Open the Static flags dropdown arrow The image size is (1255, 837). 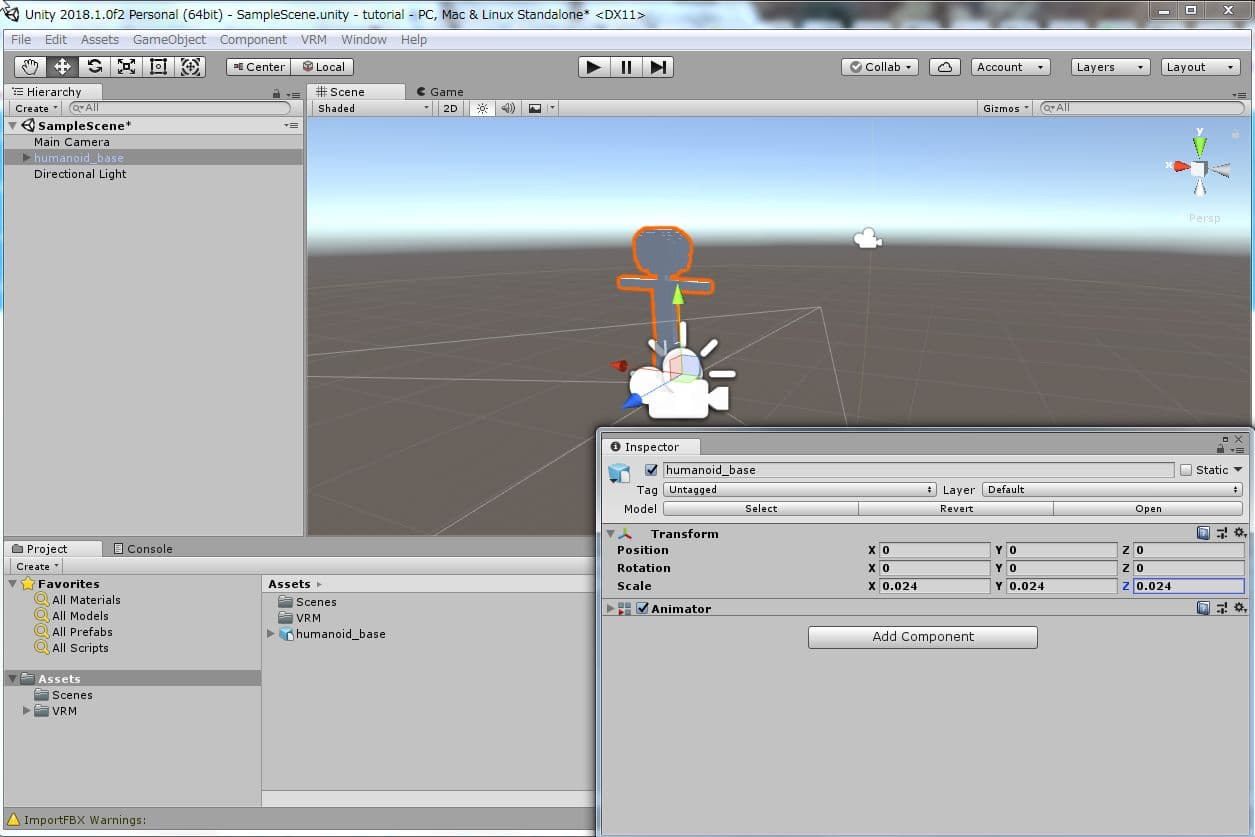1238,470
